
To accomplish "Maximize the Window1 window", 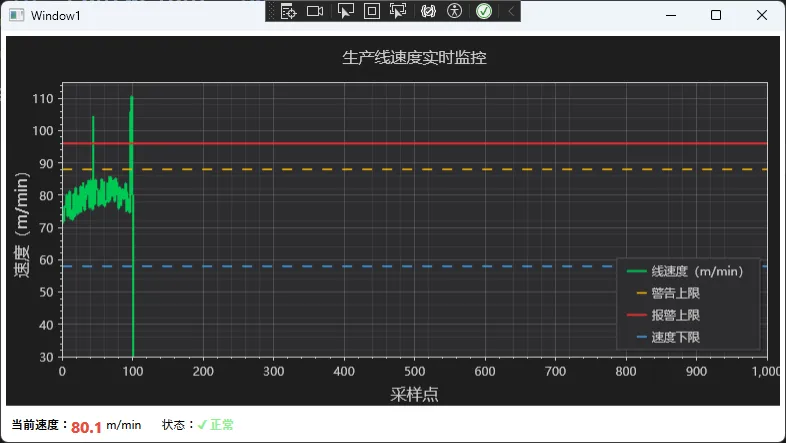I will click(x=715, y=15).
